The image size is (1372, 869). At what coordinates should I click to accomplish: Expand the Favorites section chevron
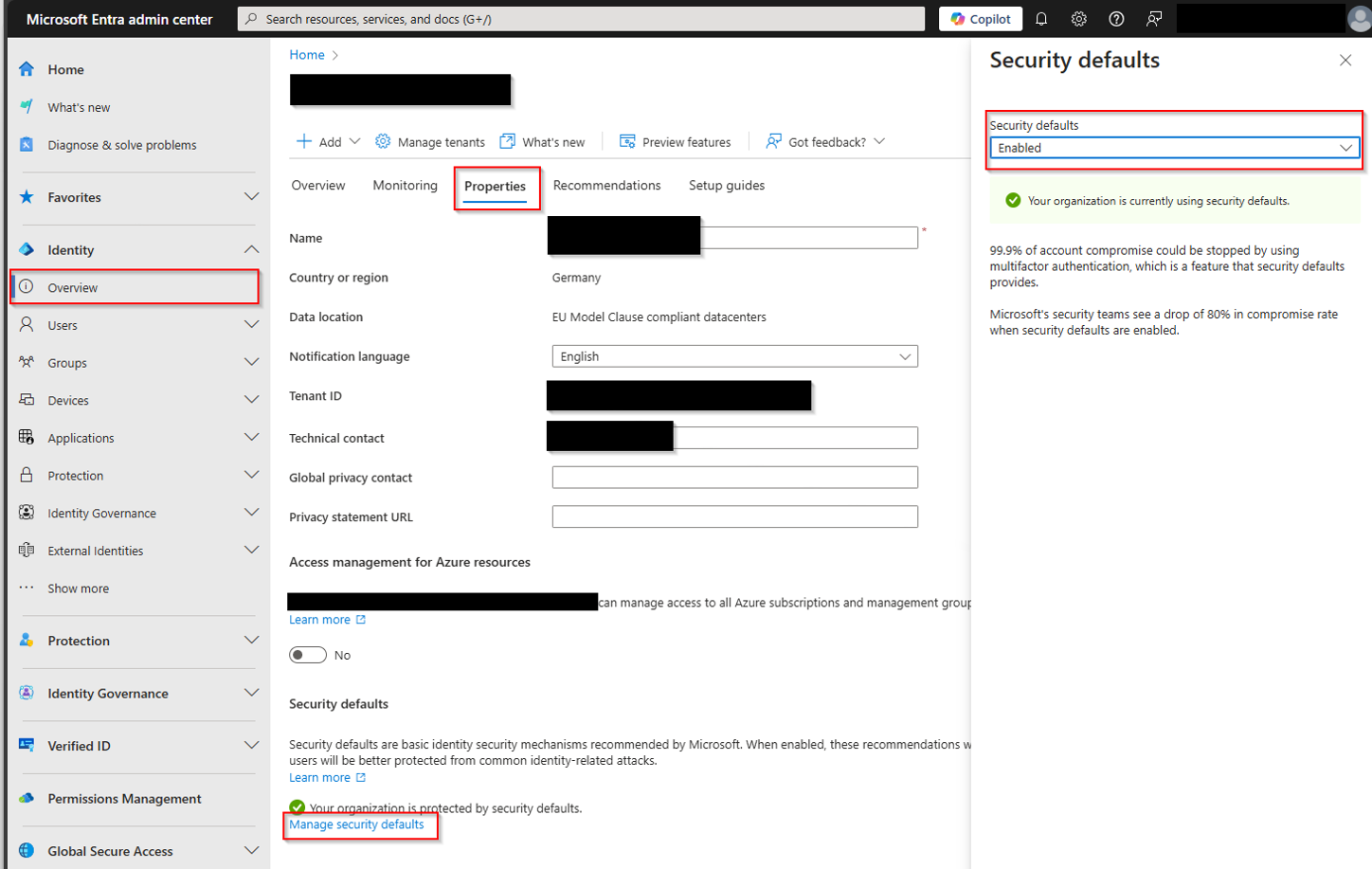tap(251, 197)
